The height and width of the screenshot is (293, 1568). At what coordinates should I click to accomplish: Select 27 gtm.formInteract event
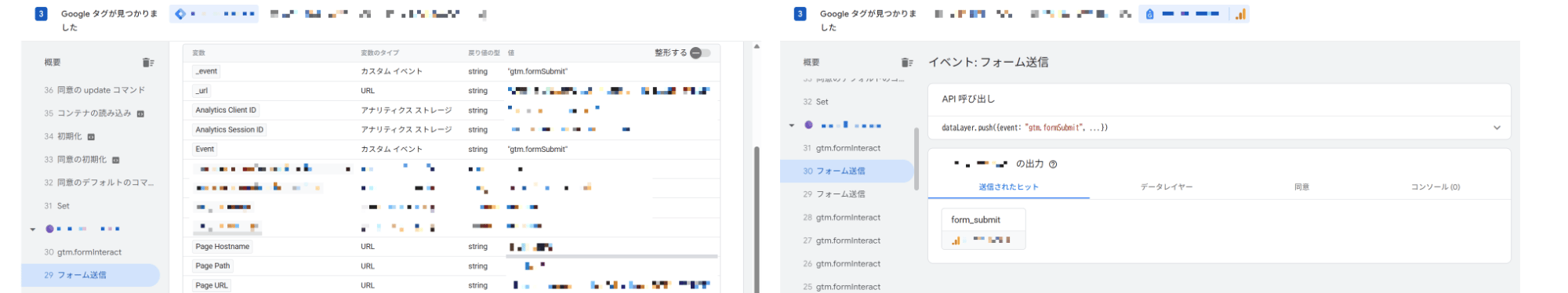pos(841,241)
